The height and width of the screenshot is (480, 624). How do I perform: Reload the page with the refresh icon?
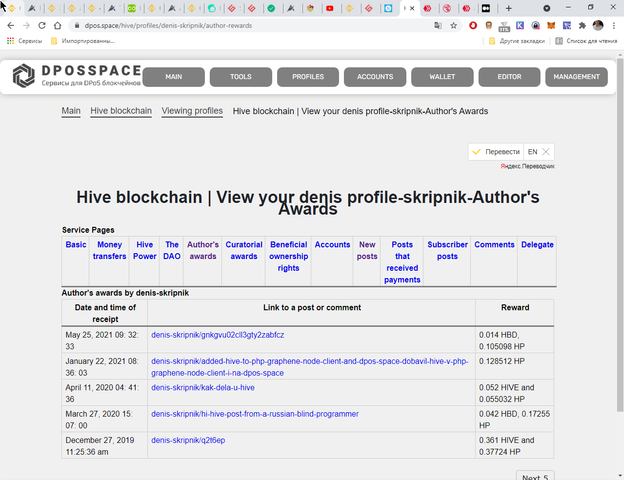[x=42, y=25]
